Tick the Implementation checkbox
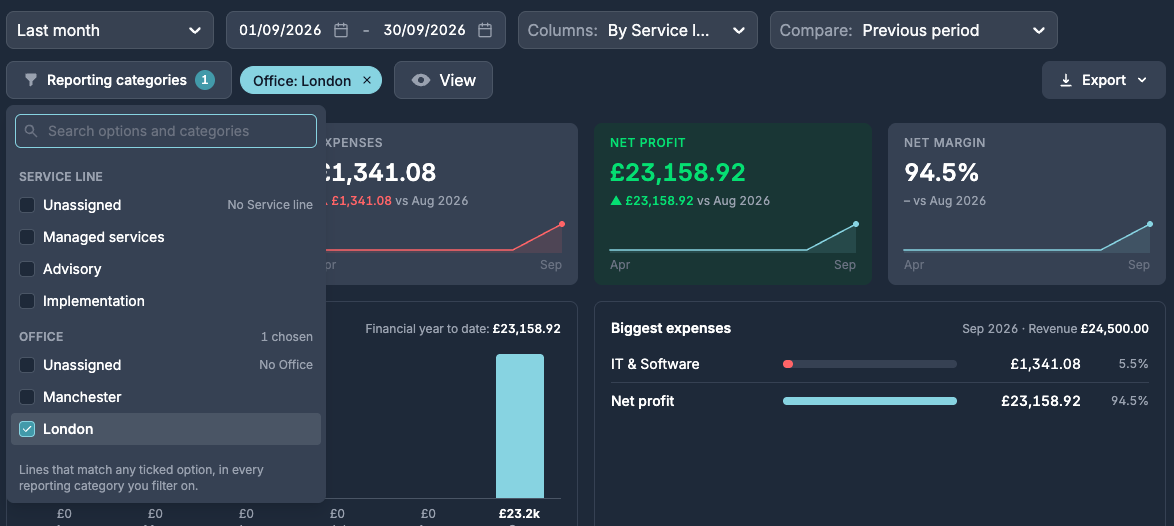Viewport: 1174px width, 526px height. 27,302
